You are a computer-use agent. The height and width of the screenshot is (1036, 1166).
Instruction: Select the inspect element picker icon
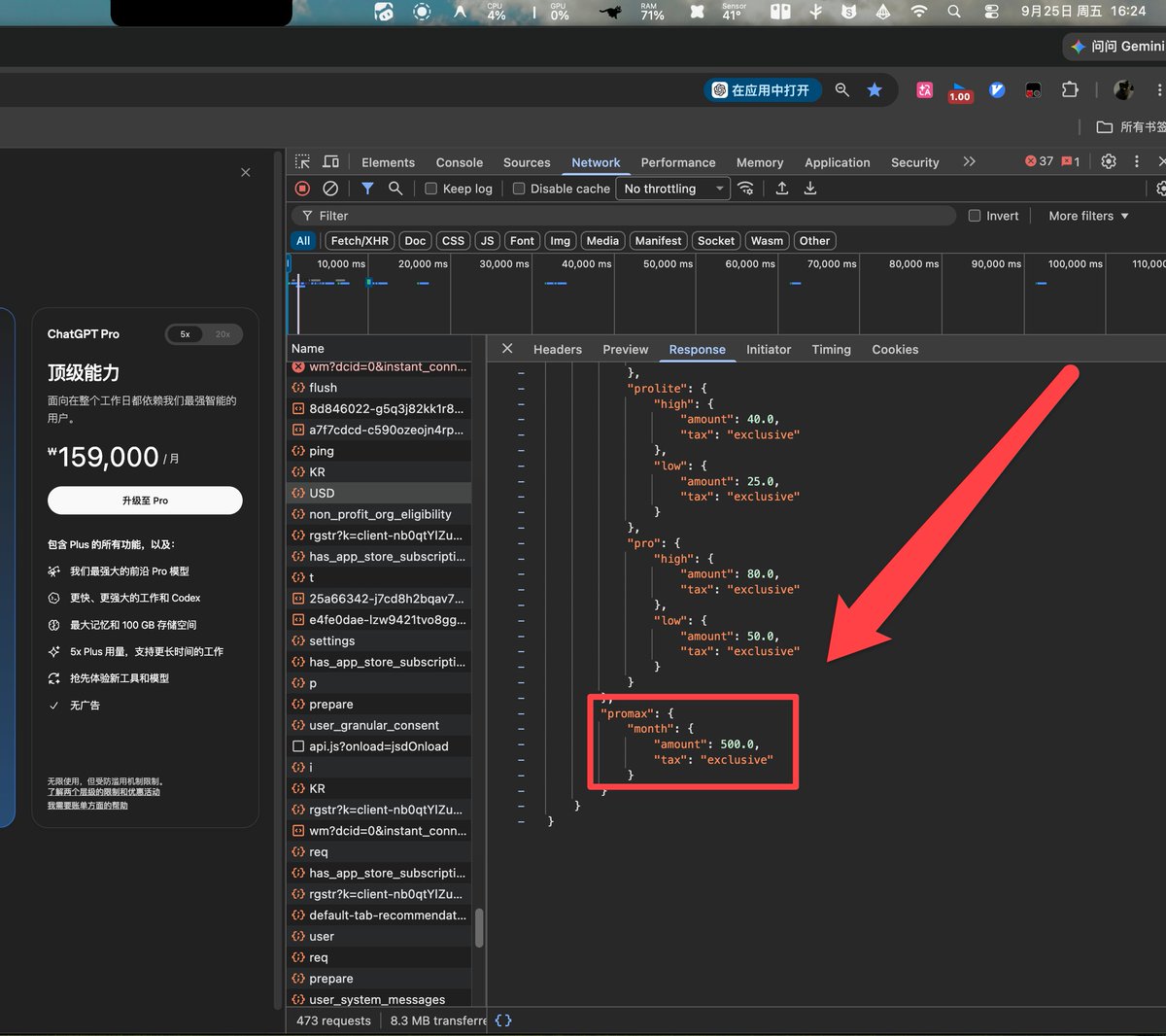(303, 162)
